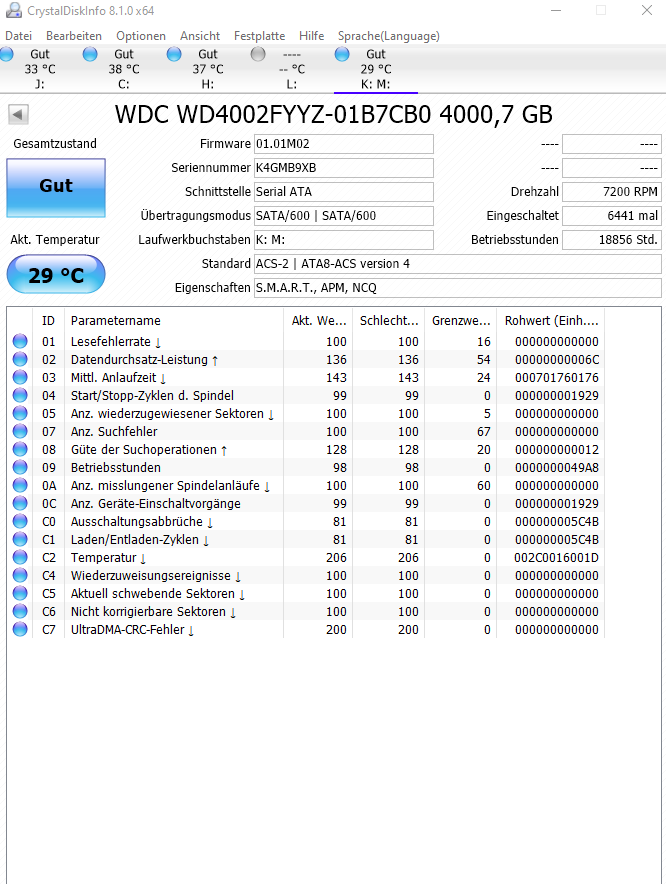Open the Ansicht menu
The width and height of the screenshot is (666, 884).
[200, 36]
